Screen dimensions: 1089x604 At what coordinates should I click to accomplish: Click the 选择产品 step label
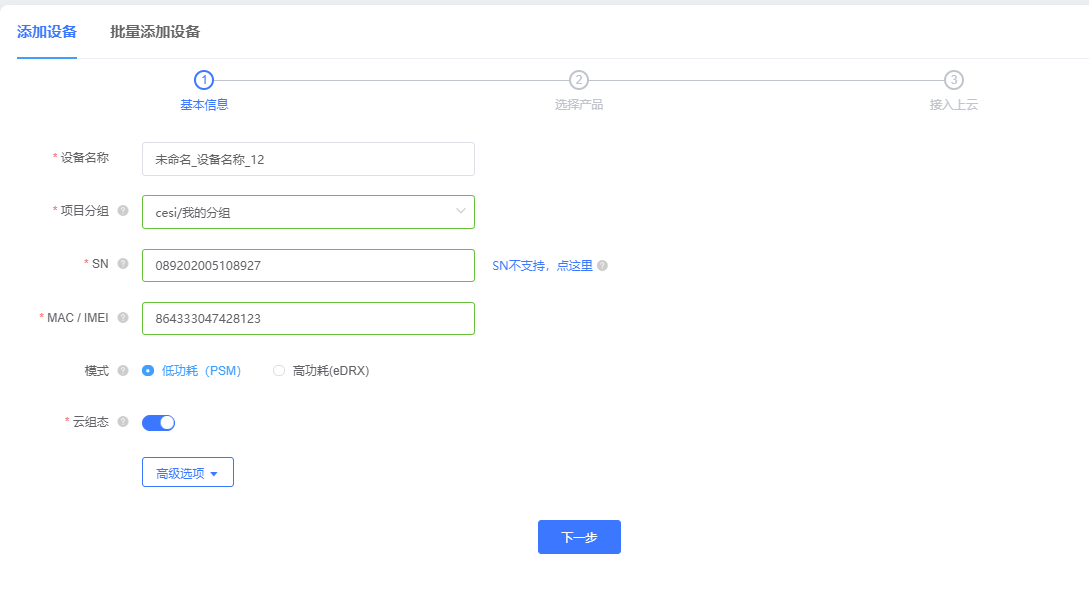[x=579, y=105]
